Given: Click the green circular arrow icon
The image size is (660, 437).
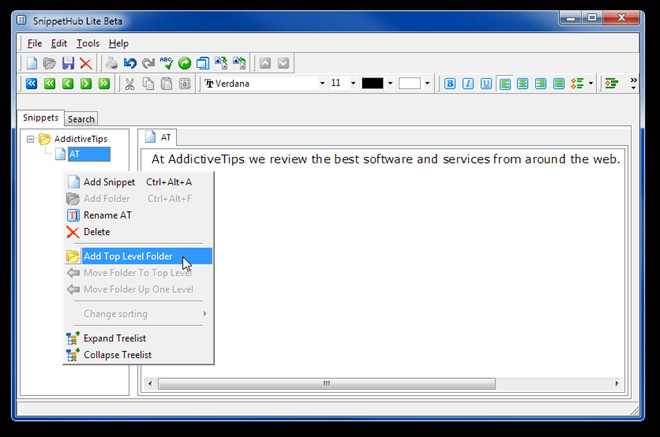Looking at the screenshot, I should tap(184, 63).
